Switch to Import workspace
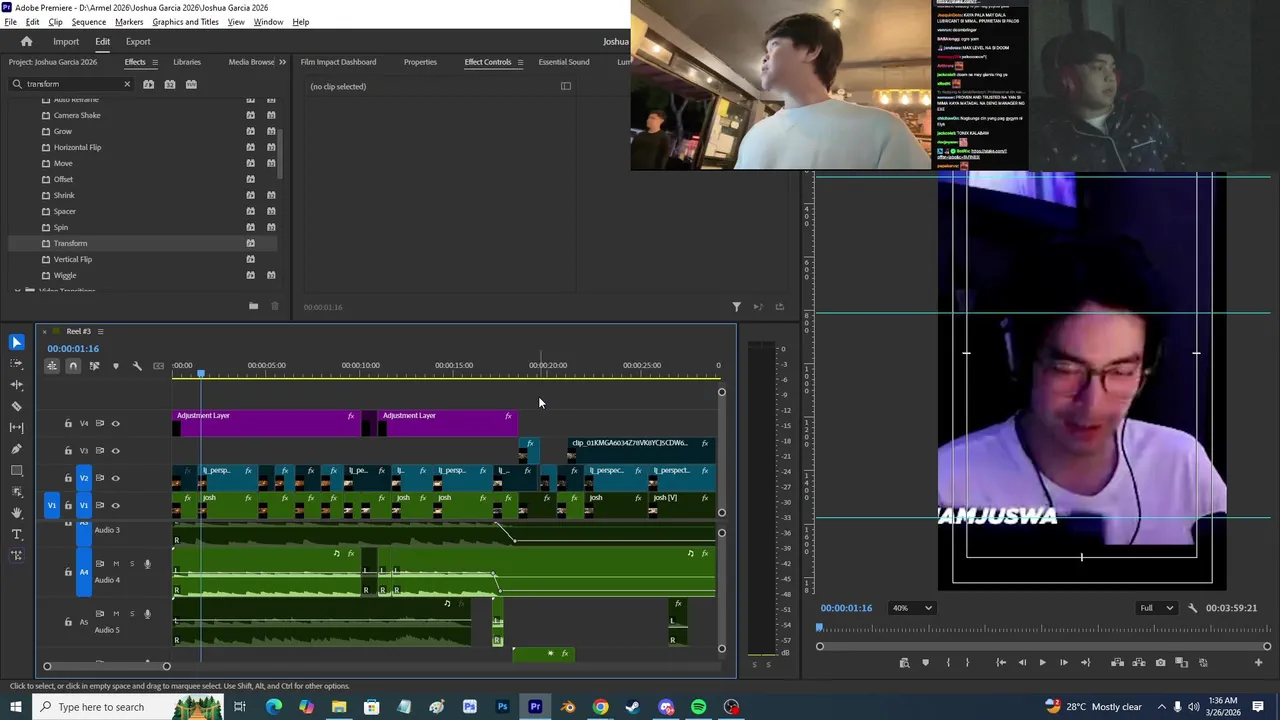Screen dimensions: 1280x720 click(66, 42)
